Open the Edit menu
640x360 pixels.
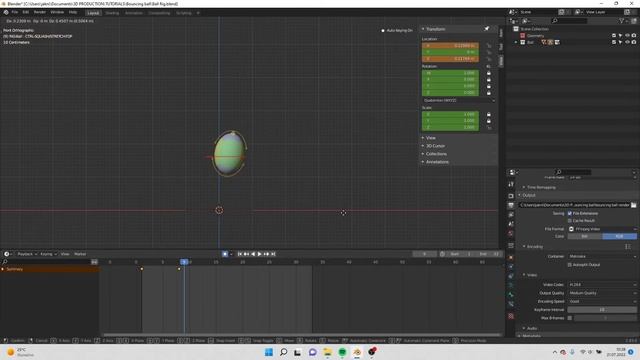[26, 12]
